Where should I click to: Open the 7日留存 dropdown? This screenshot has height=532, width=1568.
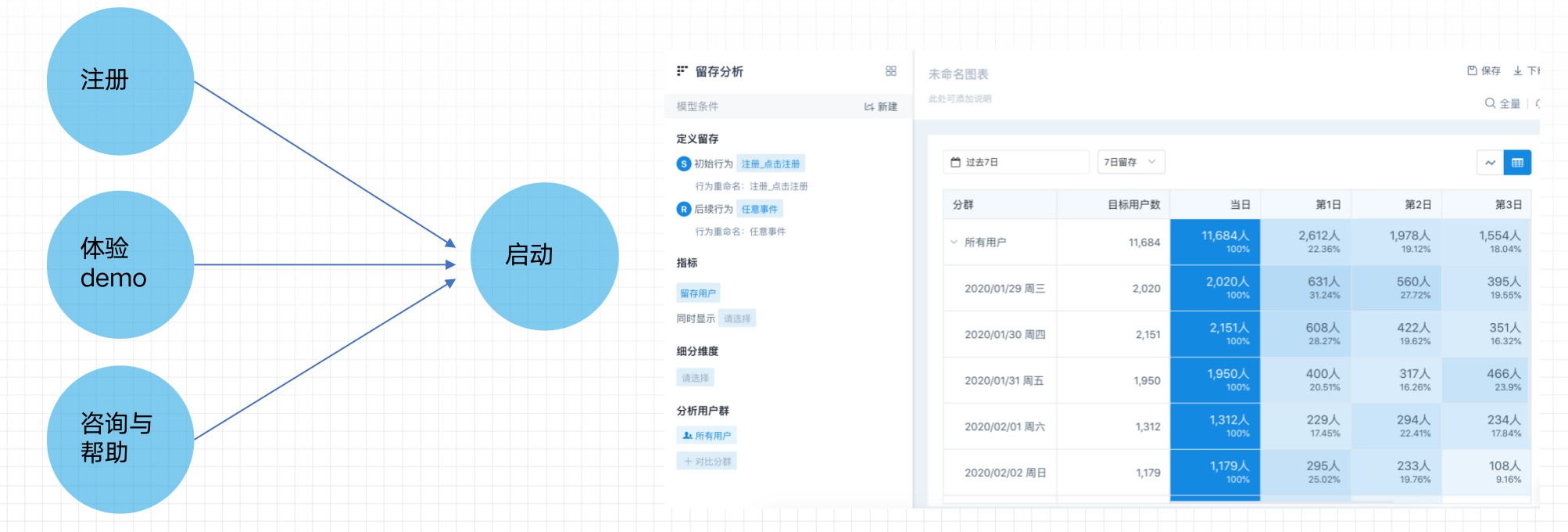1130,162
